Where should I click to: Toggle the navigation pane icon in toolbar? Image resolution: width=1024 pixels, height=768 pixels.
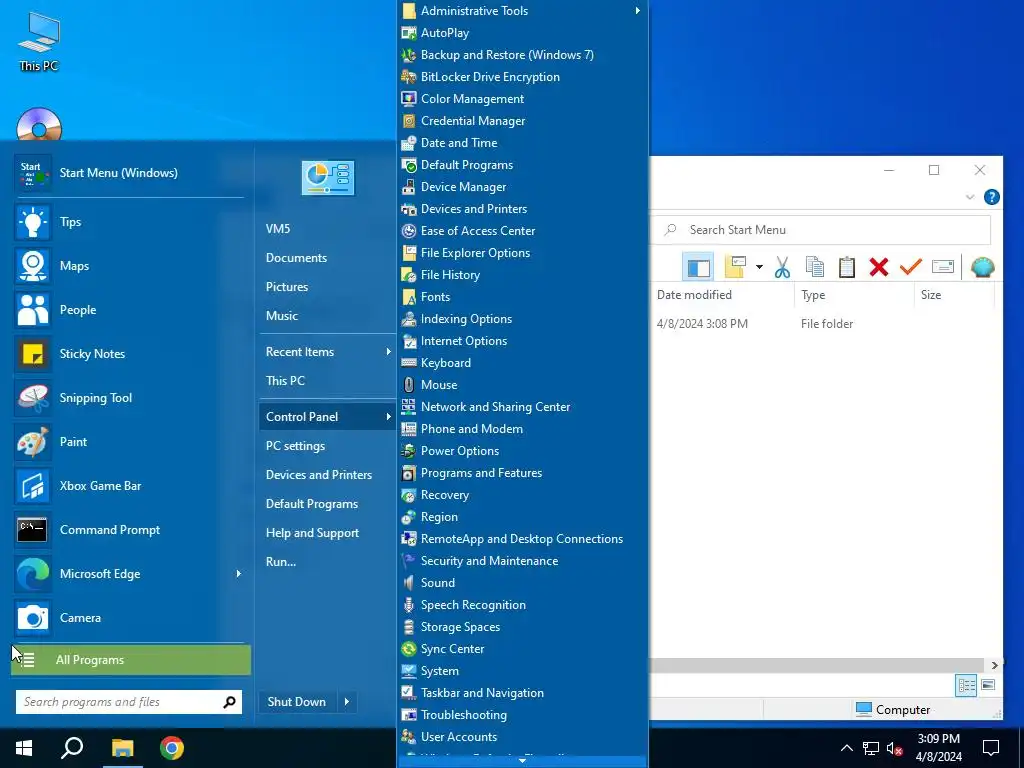698,267
